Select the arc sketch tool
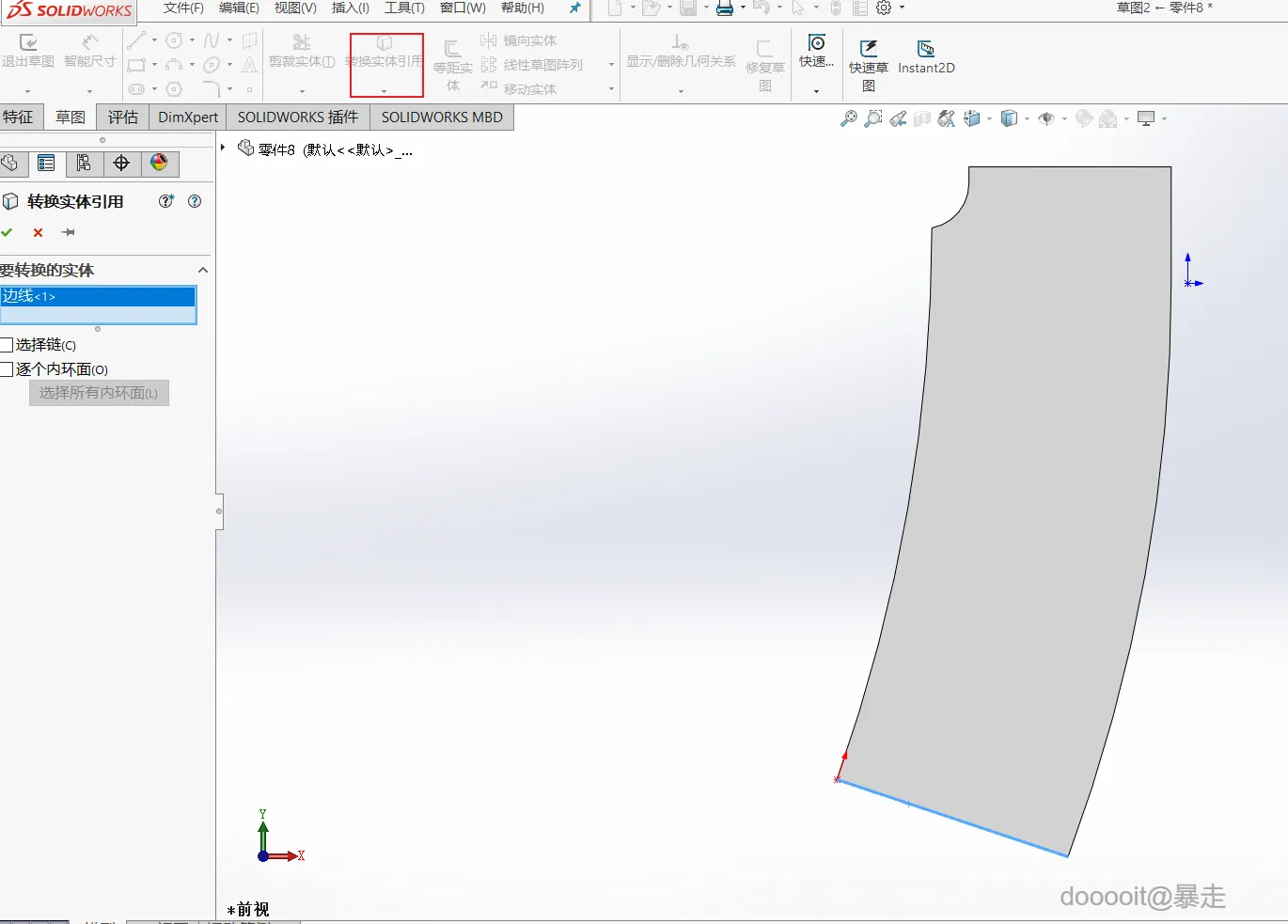1288x924 pixels. 174,65
